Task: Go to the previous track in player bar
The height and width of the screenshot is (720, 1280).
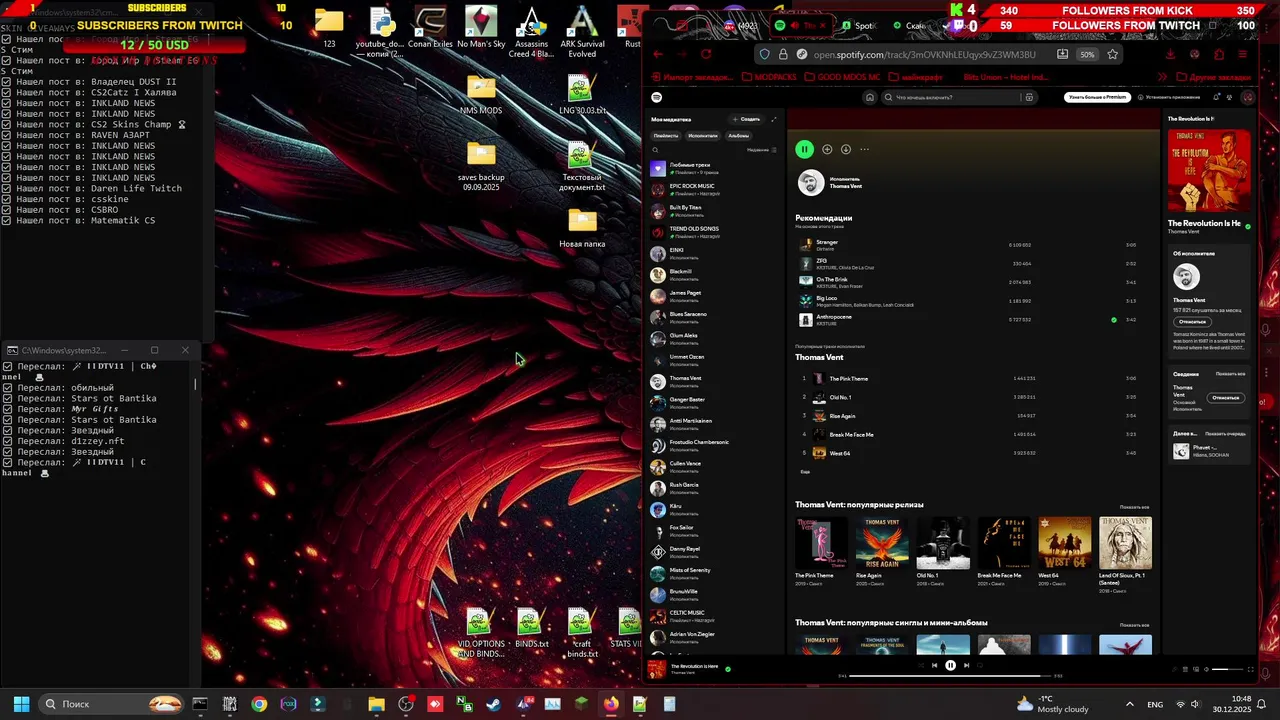Action: [934, 665]
